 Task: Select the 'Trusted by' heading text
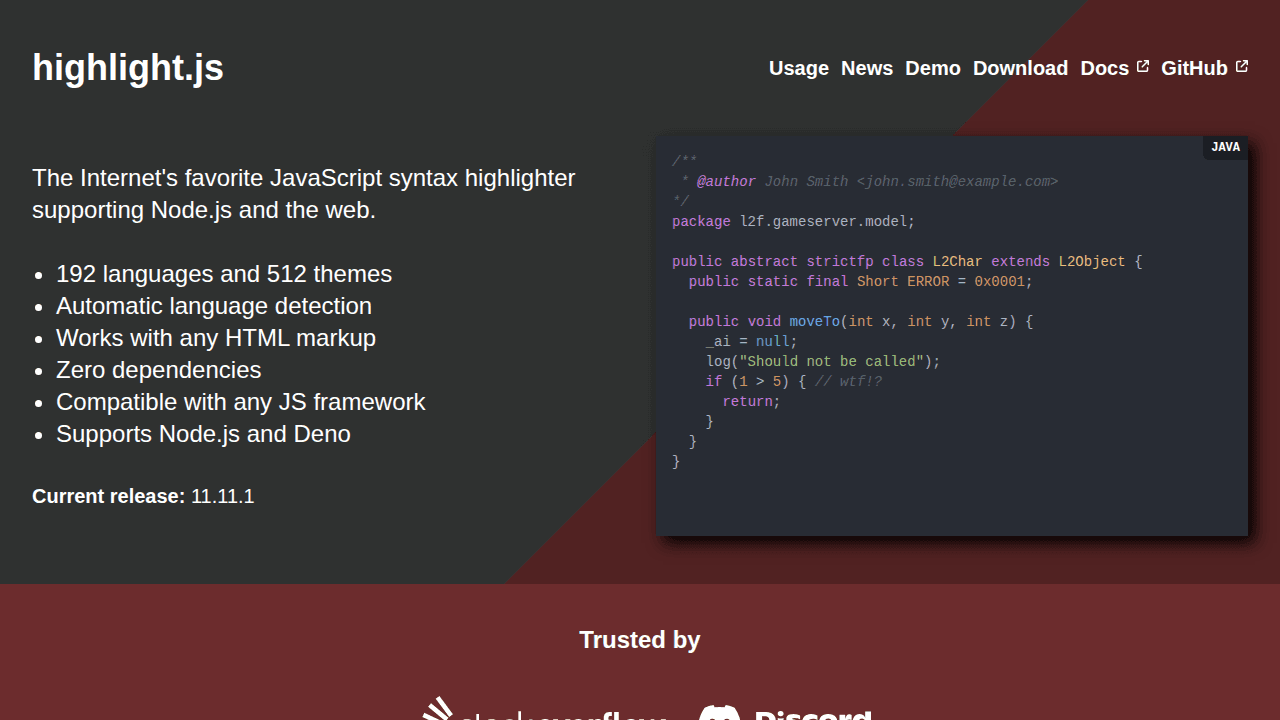pyautogui.click(x=639, y=640)
